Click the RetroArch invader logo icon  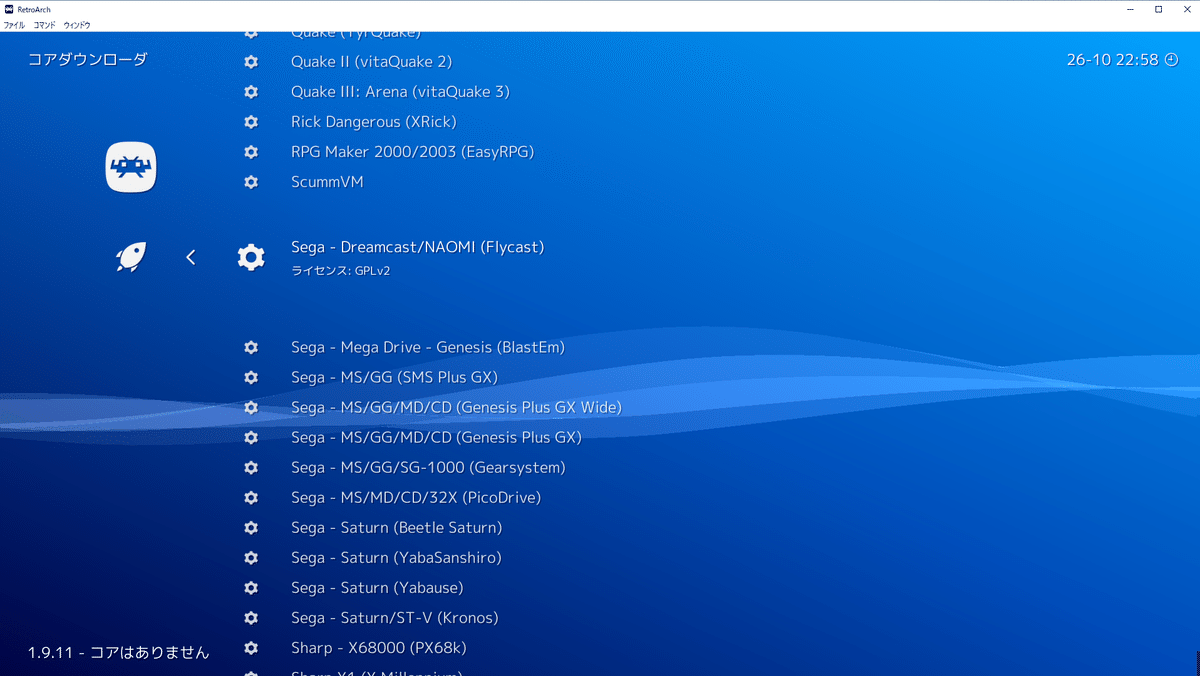point(131,167)
